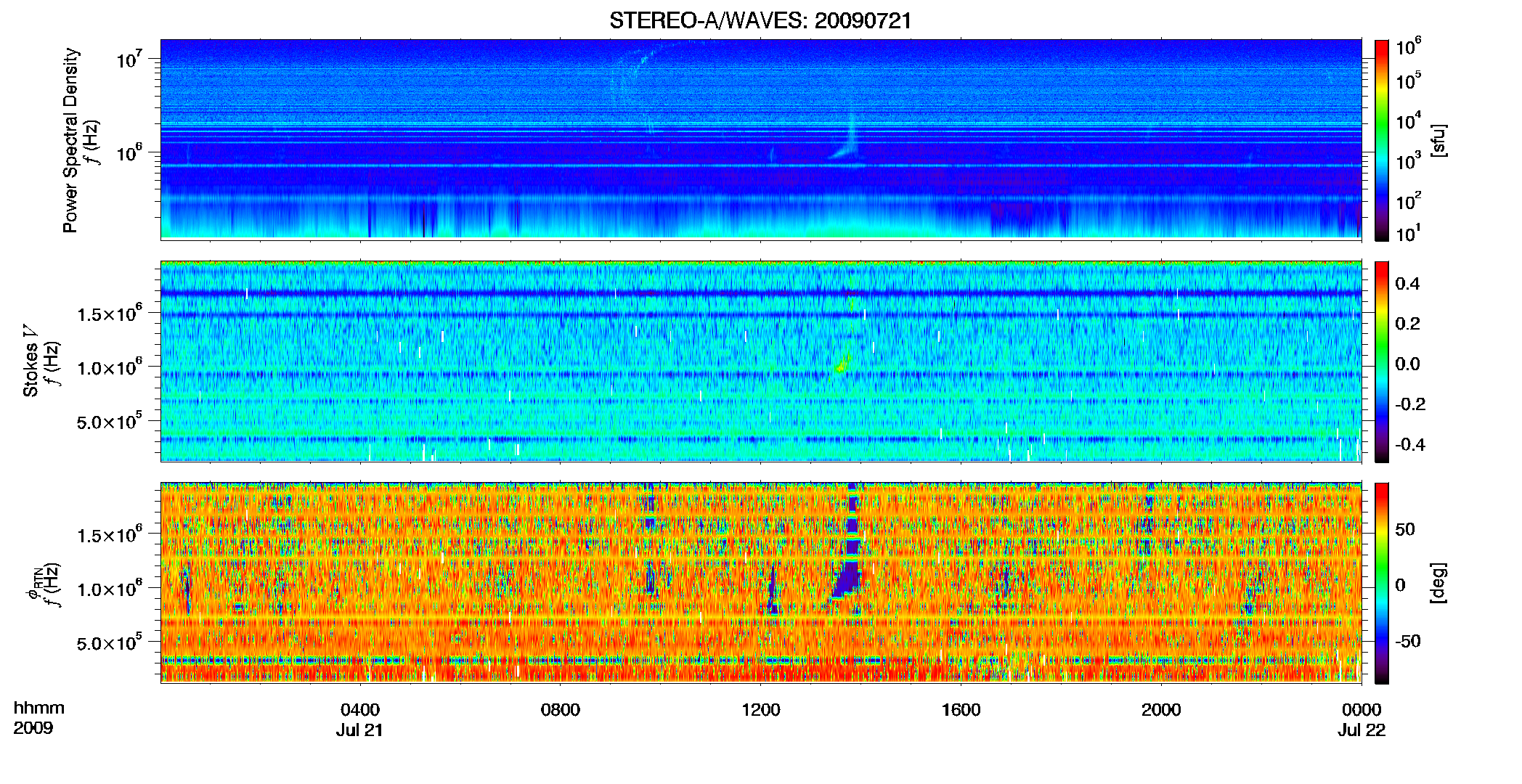Click the 1.0×10^6 tick in φ RTN panel
Screen dimensions: 1522x784
[109, 588]
